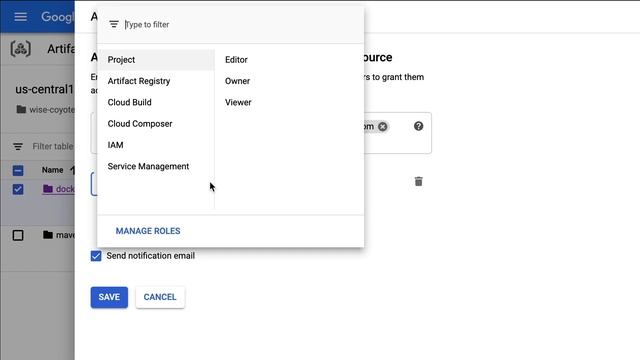Screen dimensions: 640x360
Task: Open the docker repository link
Action: pos(65,189)
